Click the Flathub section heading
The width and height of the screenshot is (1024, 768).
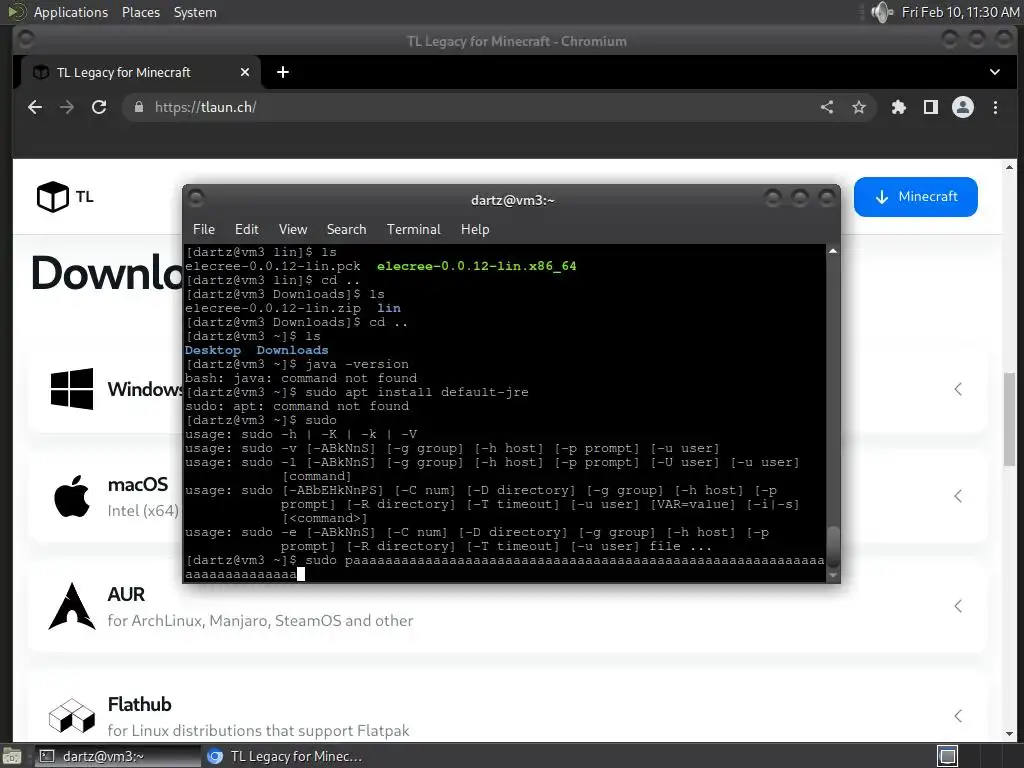[140, 704]
